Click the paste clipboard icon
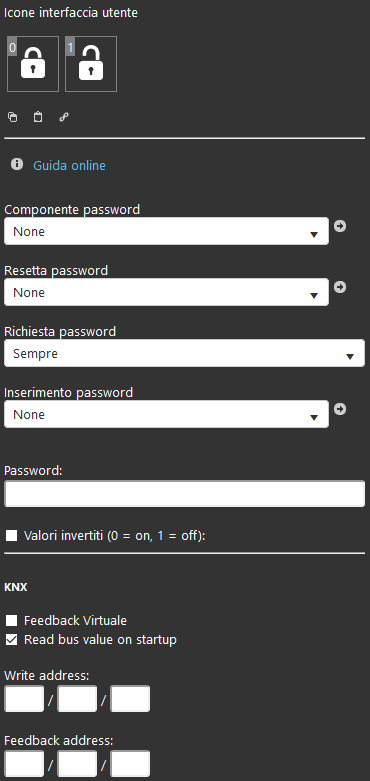Image resolution: width=370 pixels, height=781 pixels. click(x=38, y=117)
